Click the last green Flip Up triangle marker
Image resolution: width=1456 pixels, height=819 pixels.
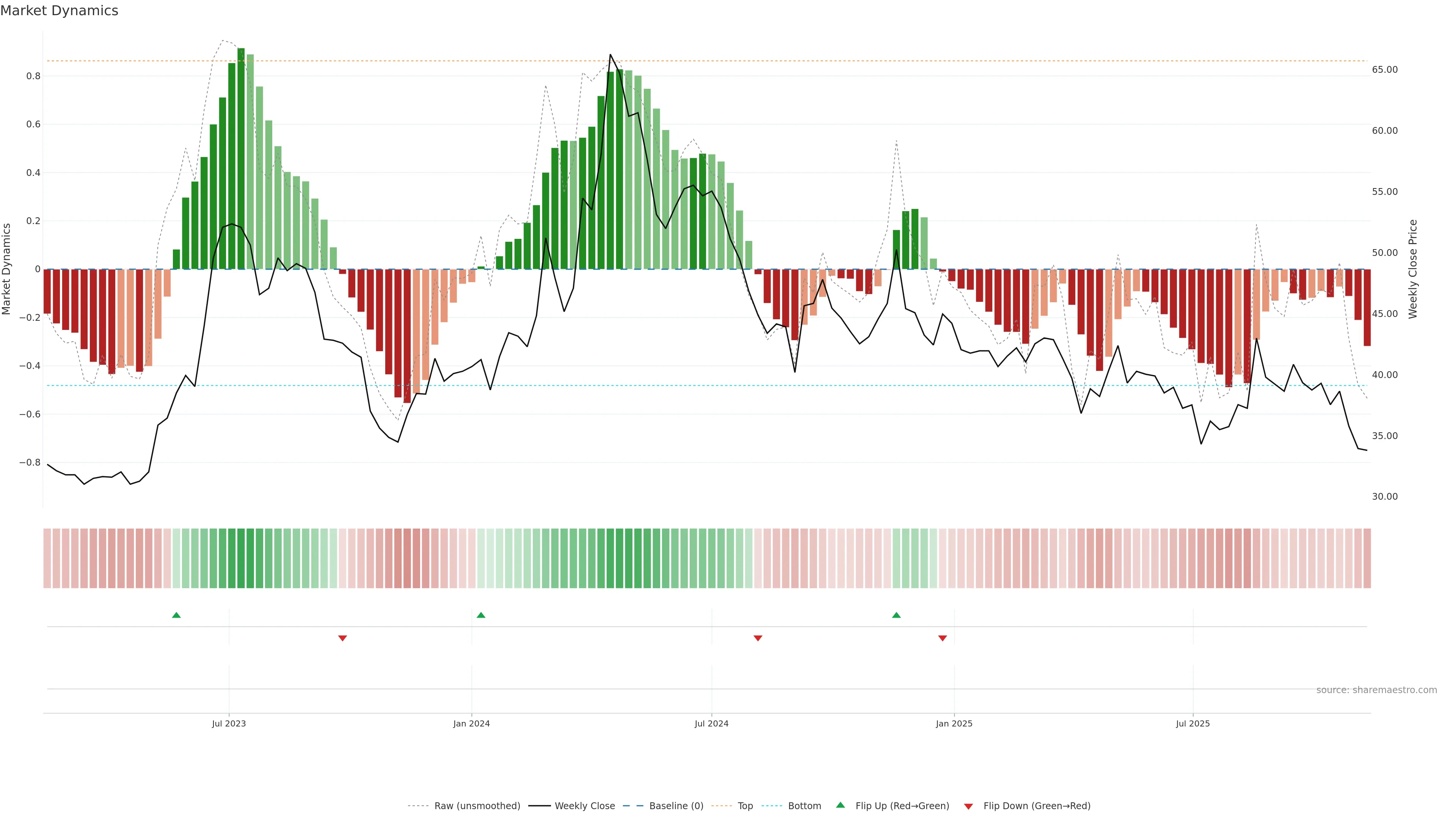click(896, 615)
